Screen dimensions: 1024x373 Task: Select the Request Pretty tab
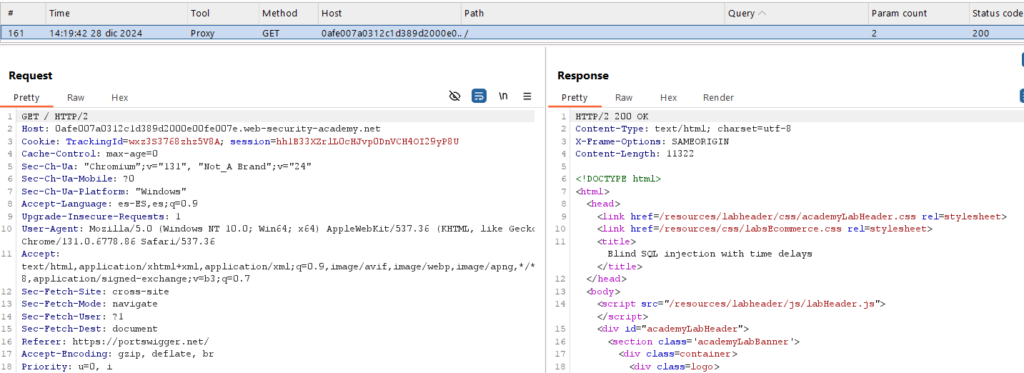[x=27, y=98]
